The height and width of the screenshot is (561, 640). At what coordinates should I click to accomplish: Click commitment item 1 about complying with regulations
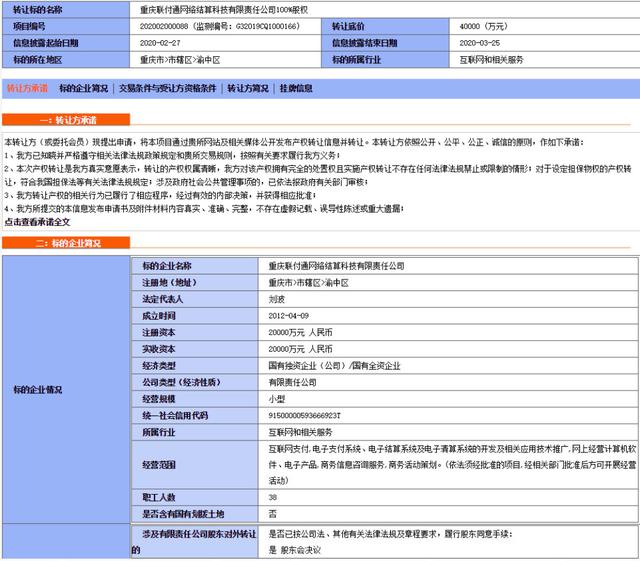pyautogui.click(x=172, y=156)
